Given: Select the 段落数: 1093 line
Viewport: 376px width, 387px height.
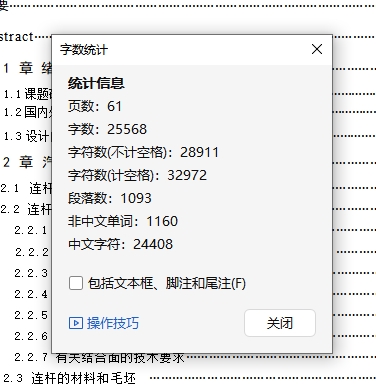Looking at the screenshot, I should pyautogui.click(x=110, y=198).
